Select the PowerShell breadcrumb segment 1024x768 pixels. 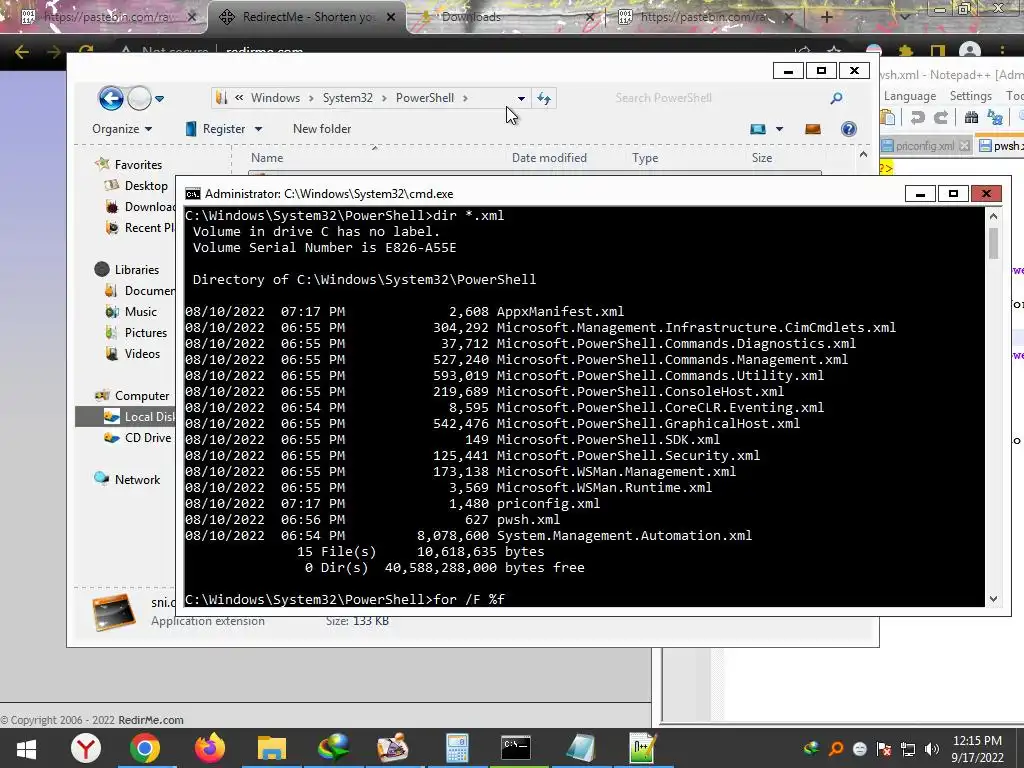point(424,98)
